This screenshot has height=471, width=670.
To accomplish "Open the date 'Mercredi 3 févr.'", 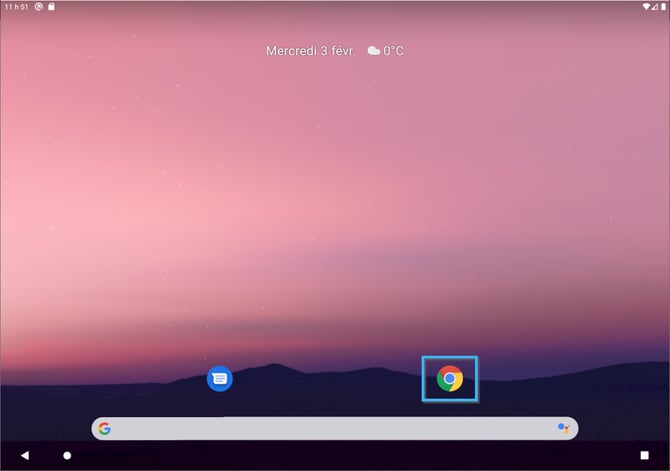I will 311,51.
